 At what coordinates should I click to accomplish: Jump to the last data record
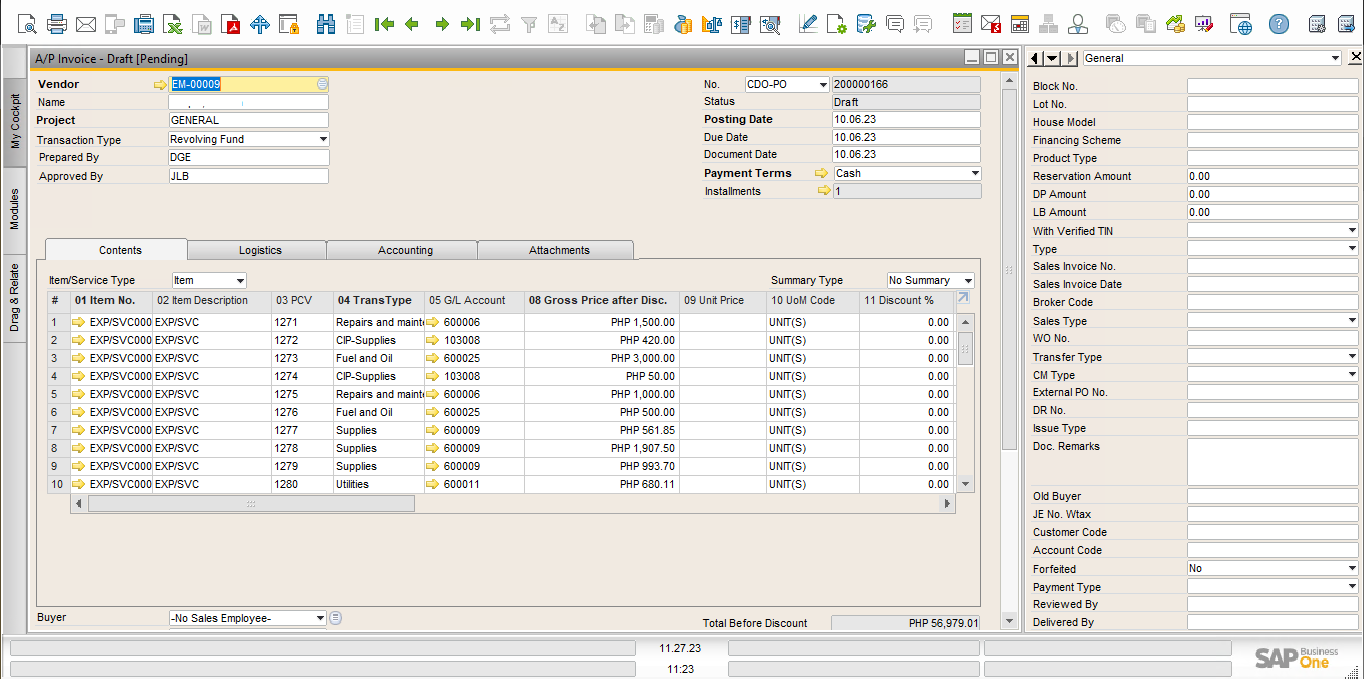tap(470, 24)
